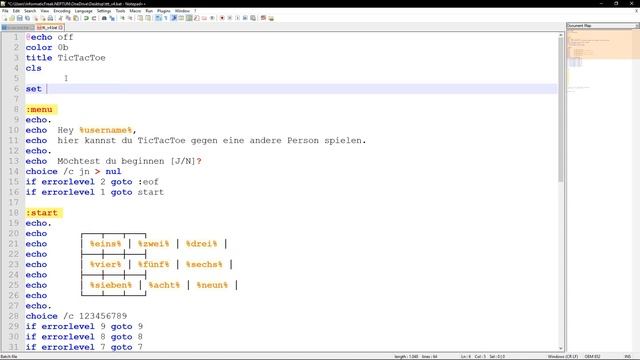Viewport: 640px width, 360px height.
Task: Open the Edit menu
Action: click(x=16, y=11)
